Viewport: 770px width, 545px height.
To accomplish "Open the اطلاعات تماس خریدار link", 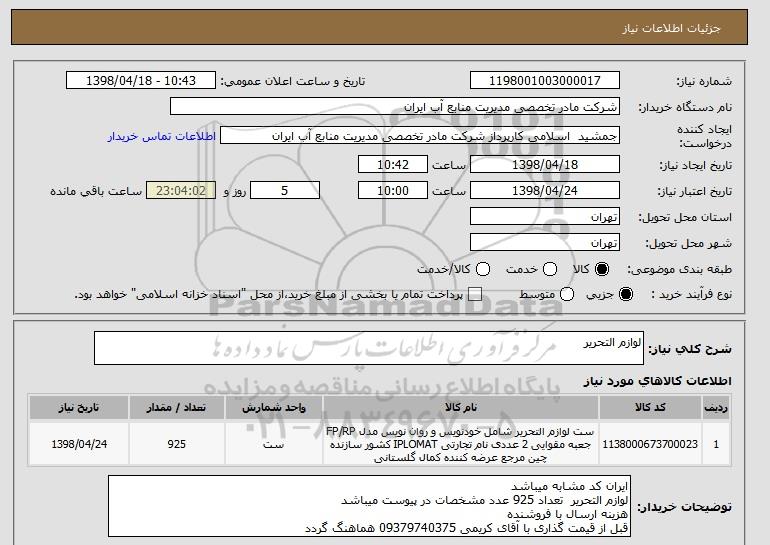I will click(162, 136).
